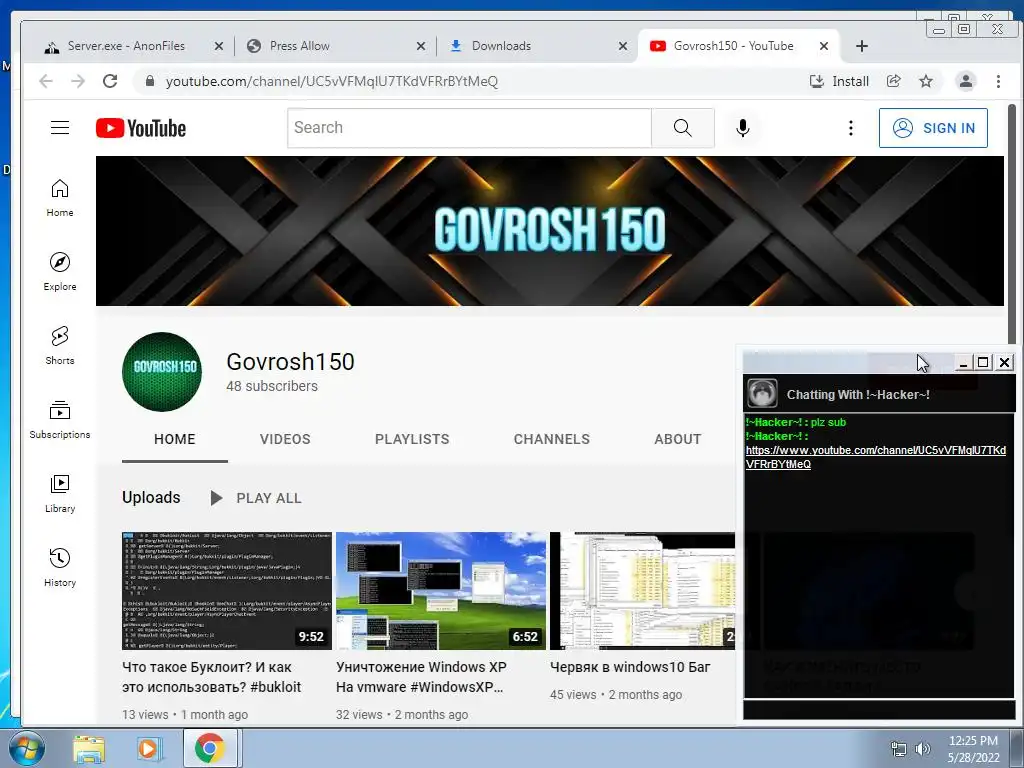Click the !~Hacker~! chat avatar
This screenshot has width=1024, height=768.
762,394
